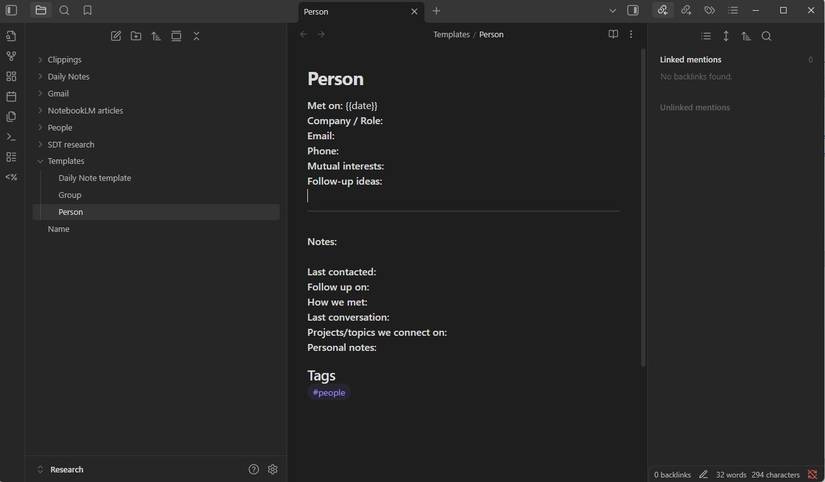Screen dimensions: 825x482
Task: Show backlinks tab in right sidebar
Action: (662, 10)
